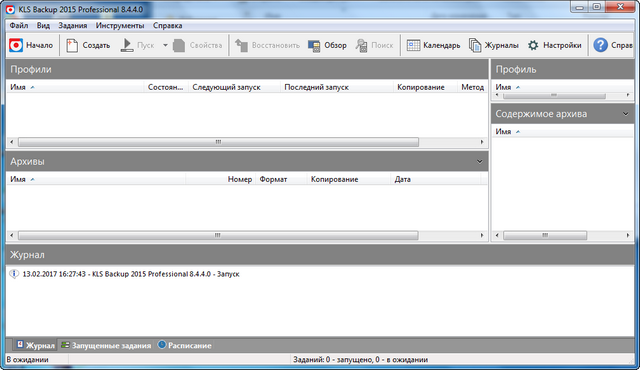Click Профили horizontal scrollbar thumb

218,142
